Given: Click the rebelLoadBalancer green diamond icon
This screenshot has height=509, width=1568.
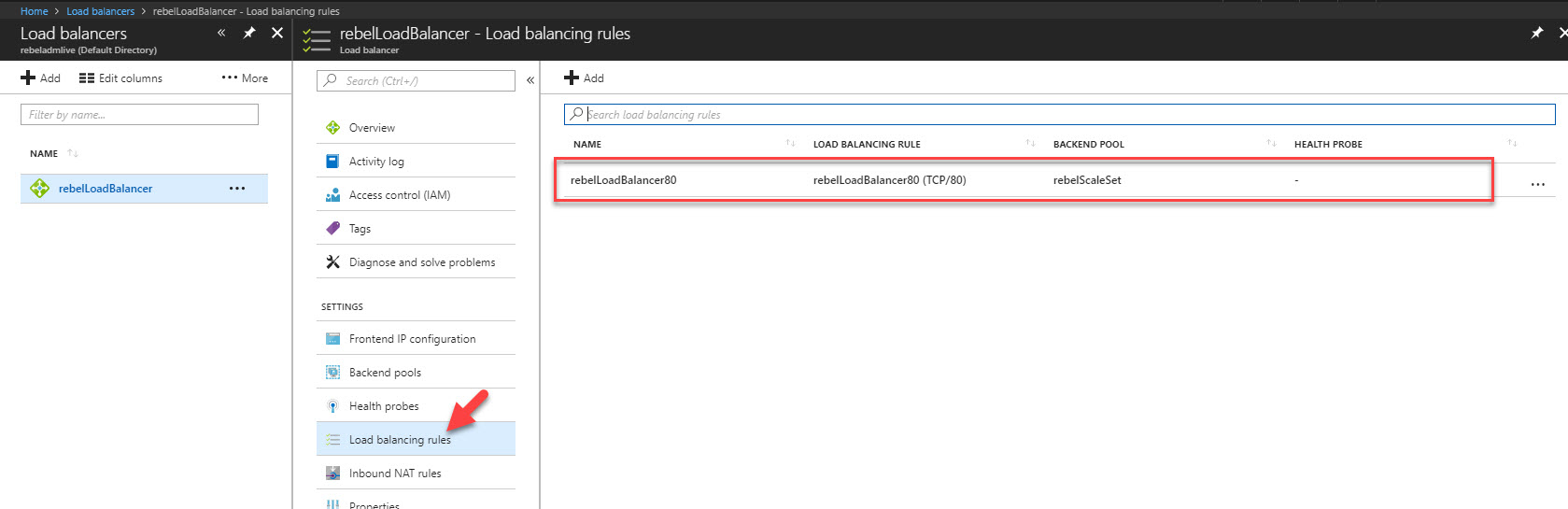Looking at the screenshot, I should coord(39,189).
